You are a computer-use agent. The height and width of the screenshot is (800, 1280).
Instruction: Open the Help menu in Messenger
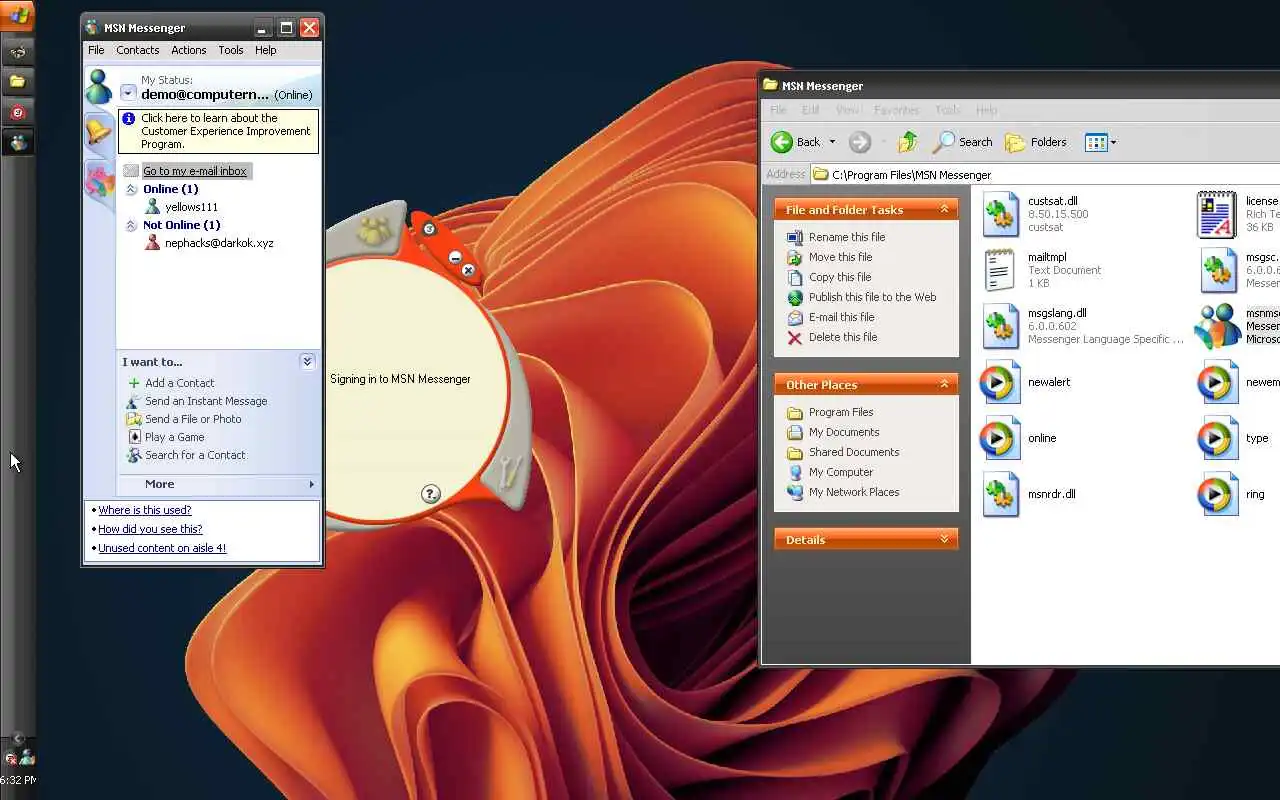265,50
